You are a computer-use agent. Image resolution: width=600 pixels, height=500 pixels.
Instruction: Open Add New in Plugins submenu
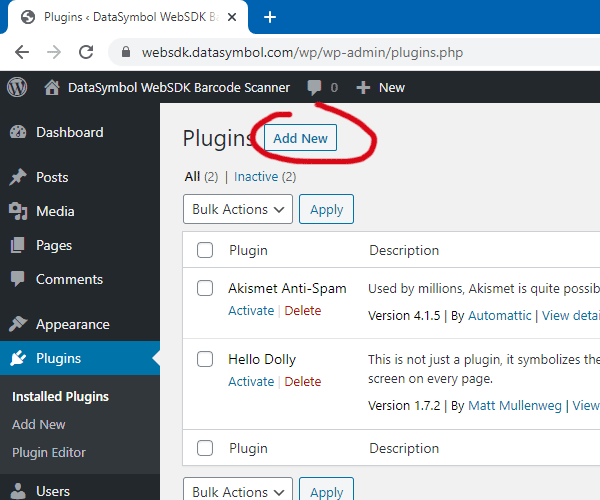click(x=39, y=425)
